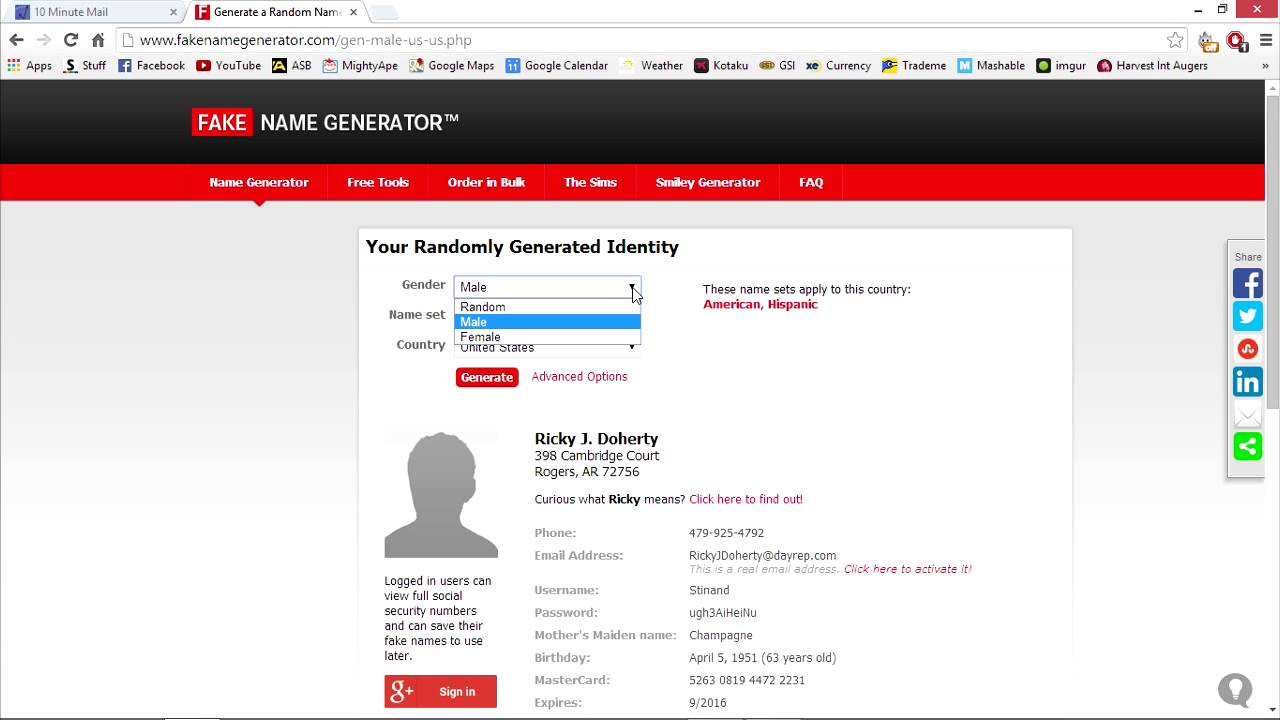Bookmark page with the star icon
Image resolution: width=1280 pixels, height=720 pixels.
click(x=1175, y=40)
